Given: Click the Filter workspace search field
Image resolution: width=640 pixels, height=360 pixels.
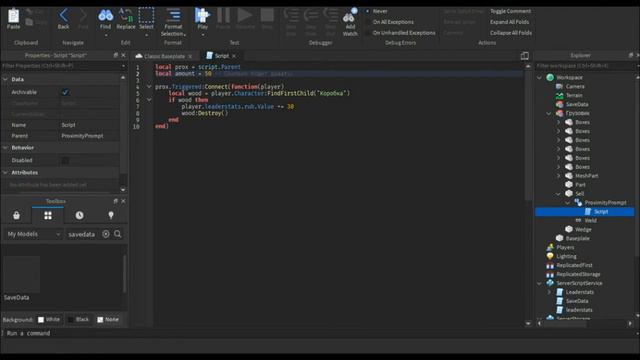Looking at the screenshot, I should pyautogui.click(x=584, y=66).
